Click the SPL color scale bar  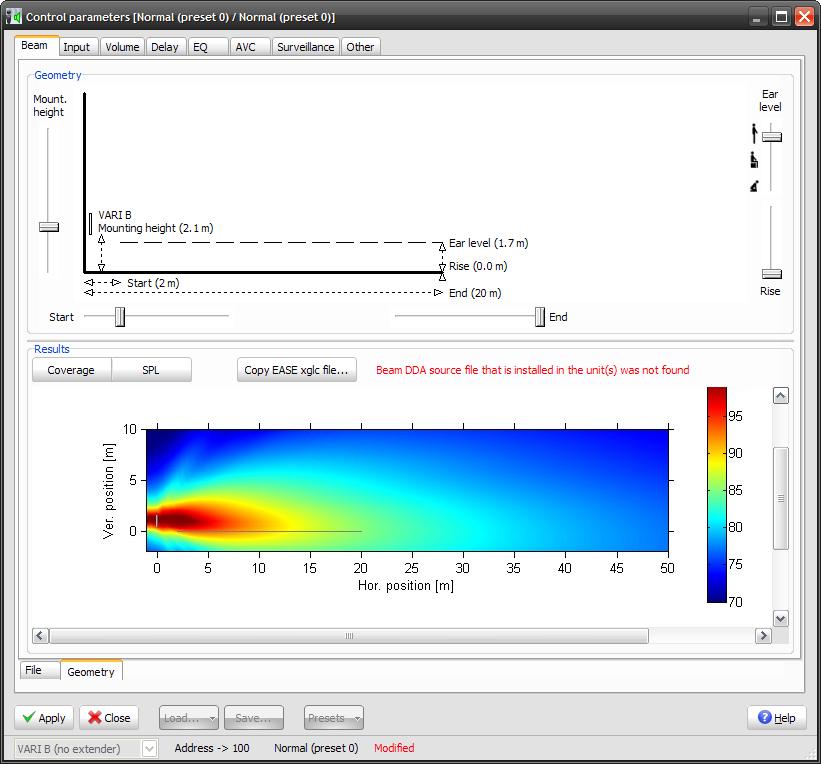click(x=716, y=495)
